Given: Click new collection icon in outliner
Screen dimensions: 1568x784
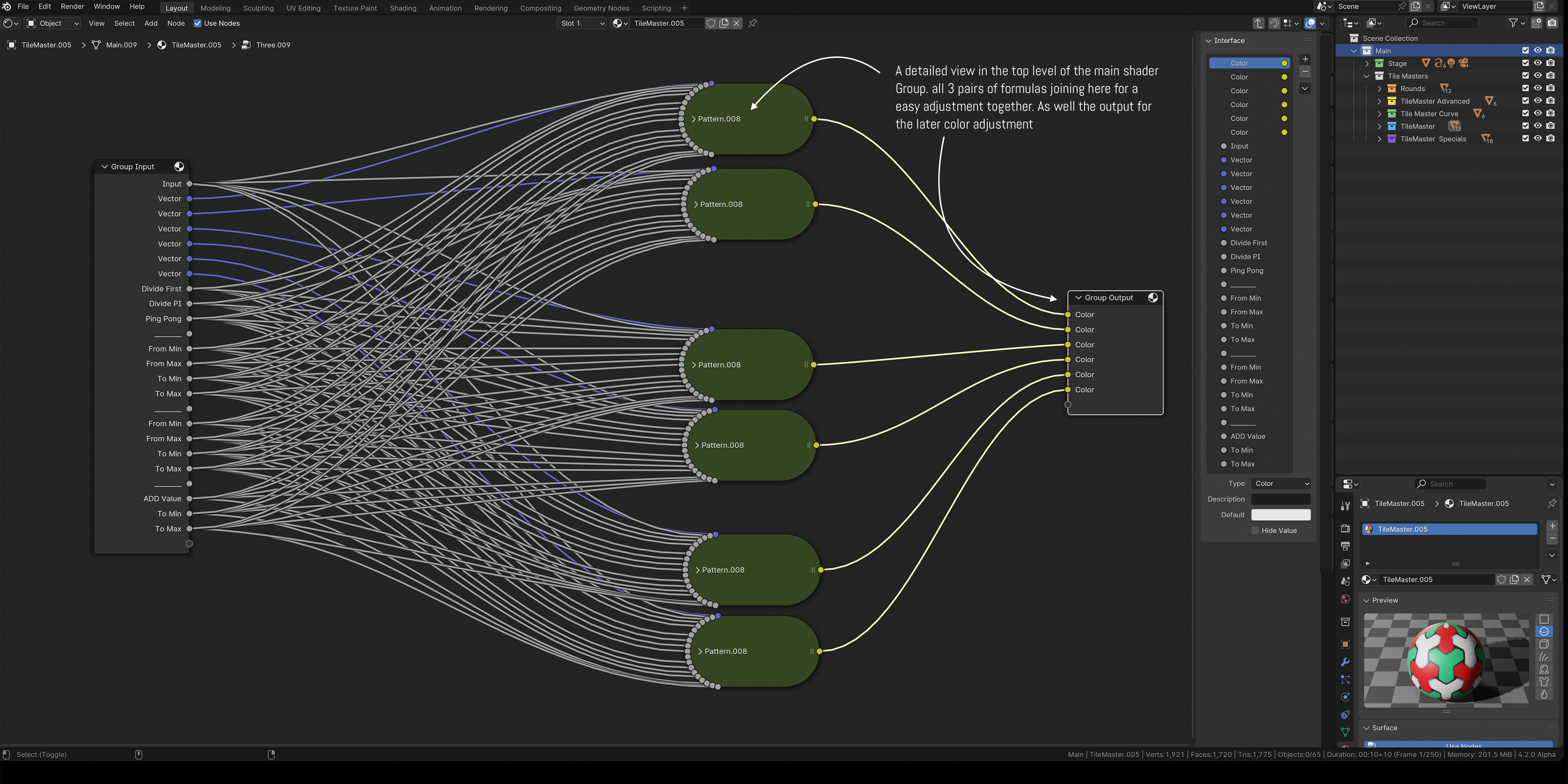Looking at the screenshot, I should coord(1536,23).
